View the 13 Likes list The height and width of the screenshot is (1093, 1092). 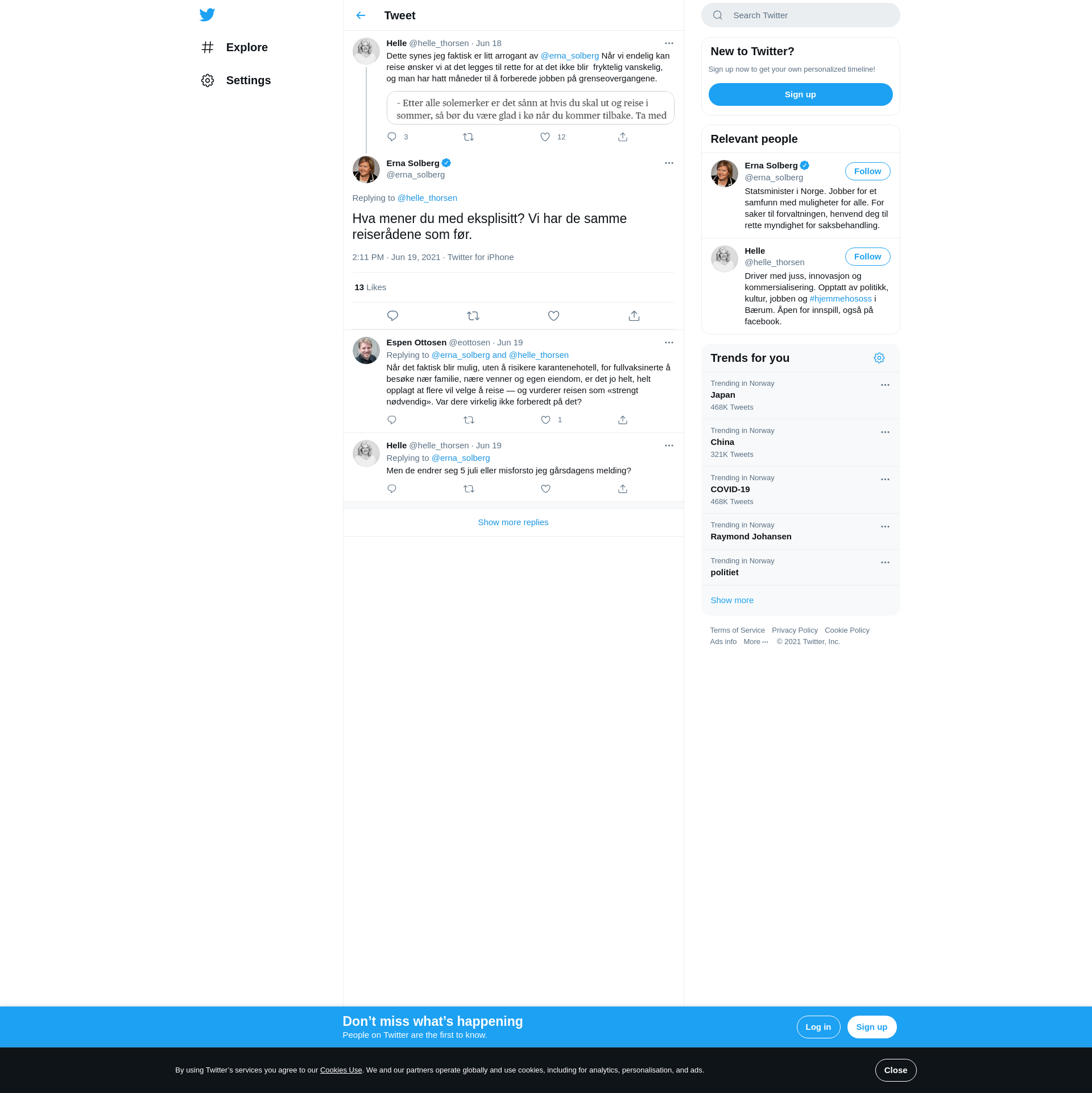click(370, 287)
